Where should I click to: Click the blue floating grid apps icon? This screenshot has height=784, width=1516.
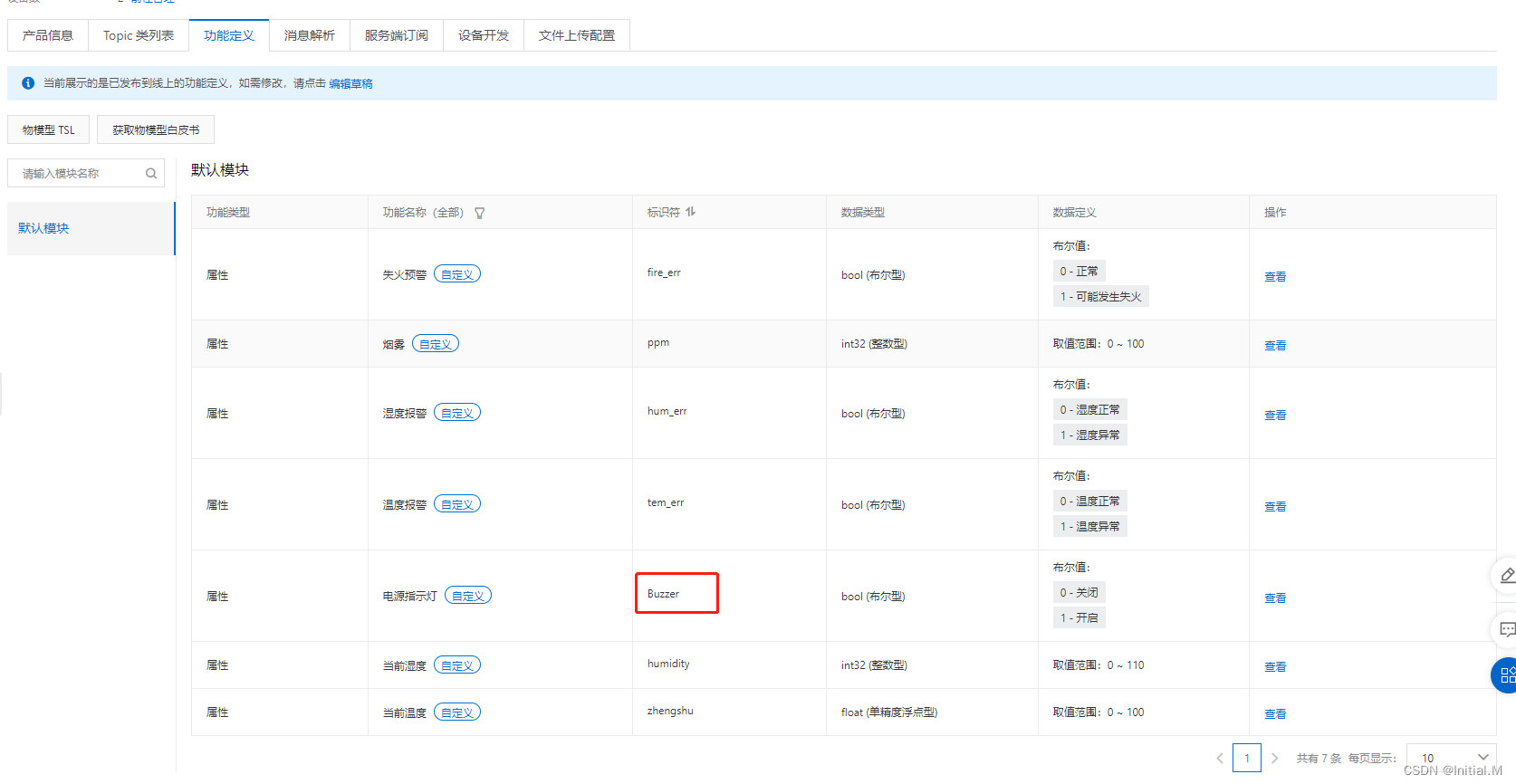(x=1506, y=675)
